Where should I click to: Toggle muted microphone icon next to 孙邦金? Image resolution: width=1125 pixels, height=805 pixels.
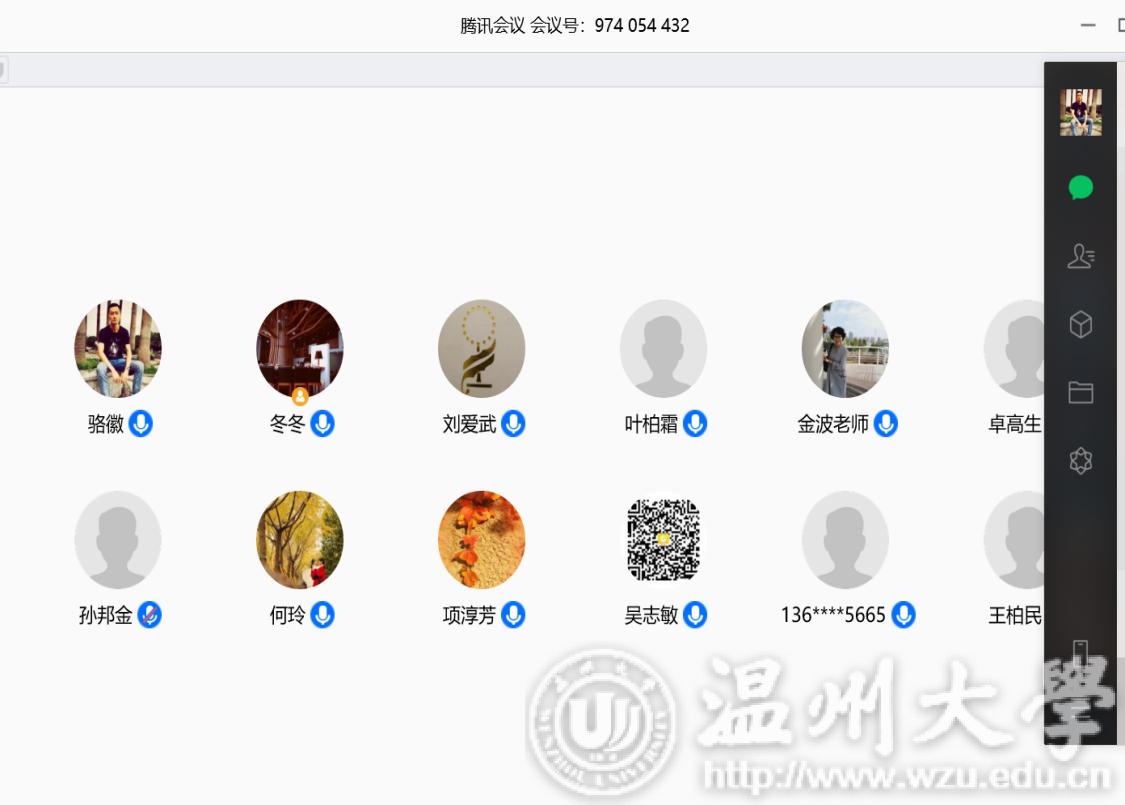pyautogui.click(x=149, y=615)
